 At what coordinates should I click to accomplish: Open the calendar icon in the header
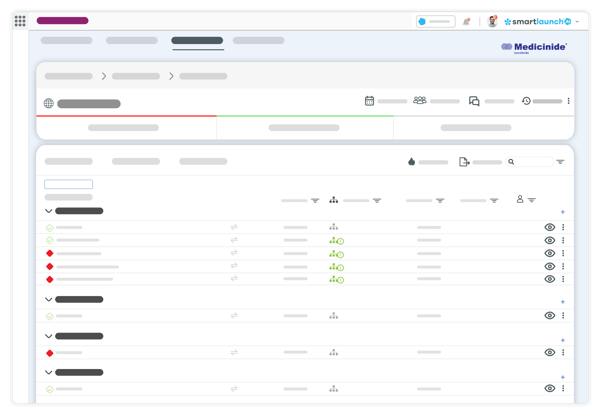point(369,101)
